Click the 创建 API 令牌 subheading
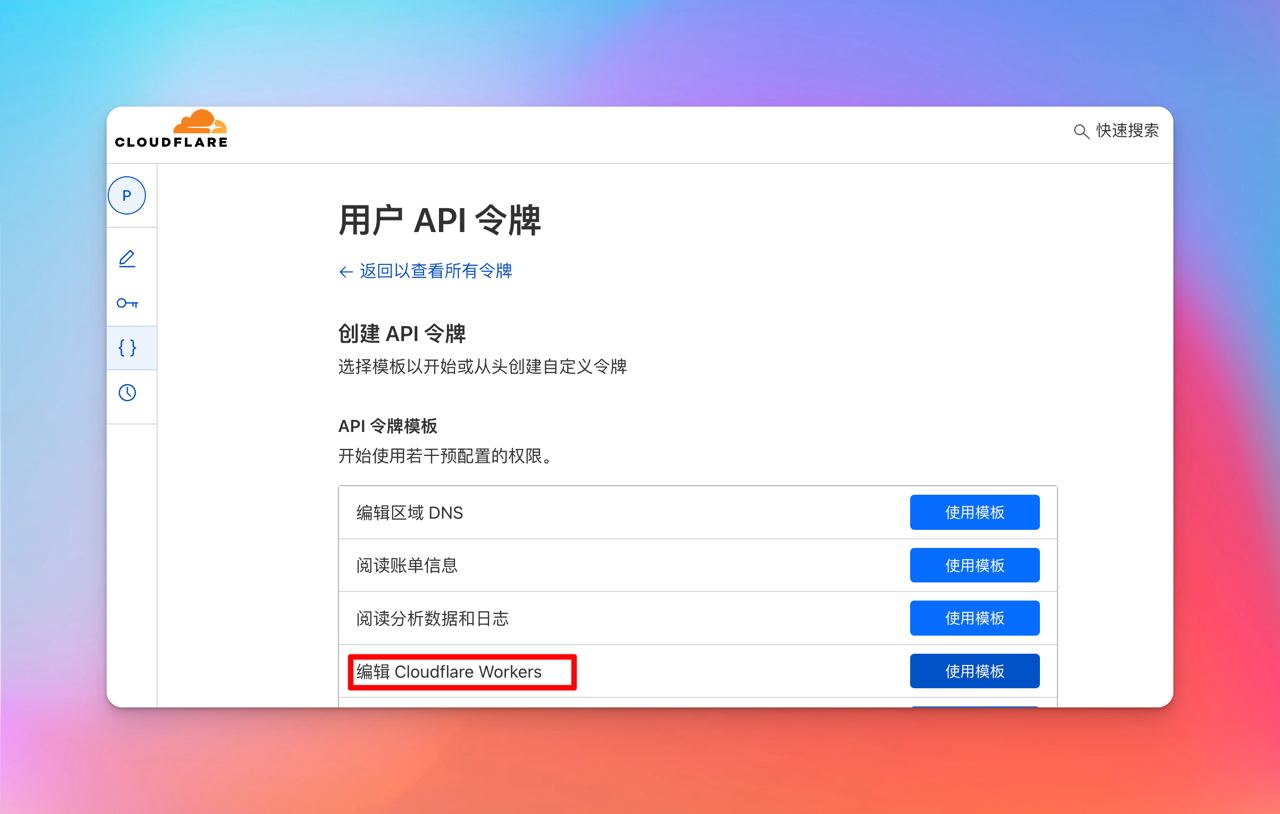Image resolution: width=1280 pixels, height=814 pixels. tap(402, 333)
